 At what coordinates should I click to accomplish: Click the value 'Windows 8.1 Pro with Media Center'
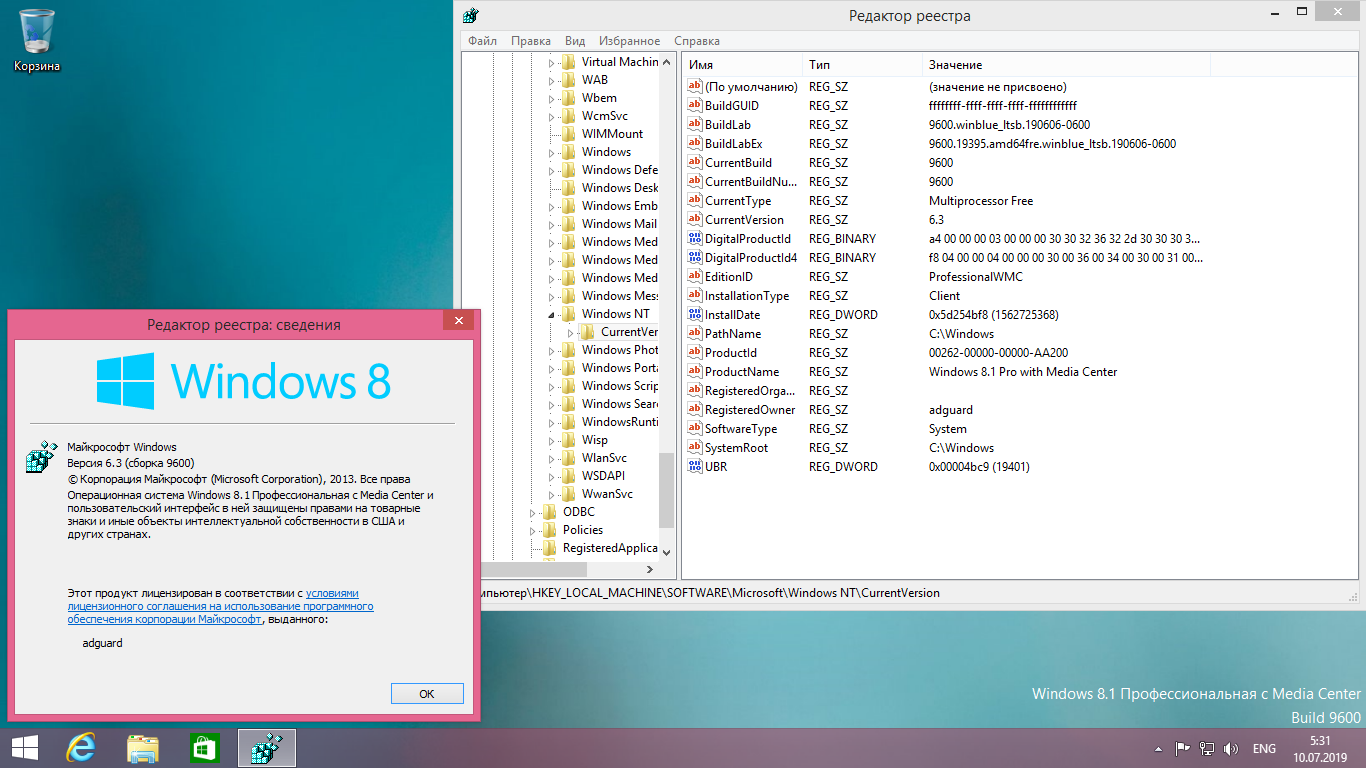[x=1023, y=372]
